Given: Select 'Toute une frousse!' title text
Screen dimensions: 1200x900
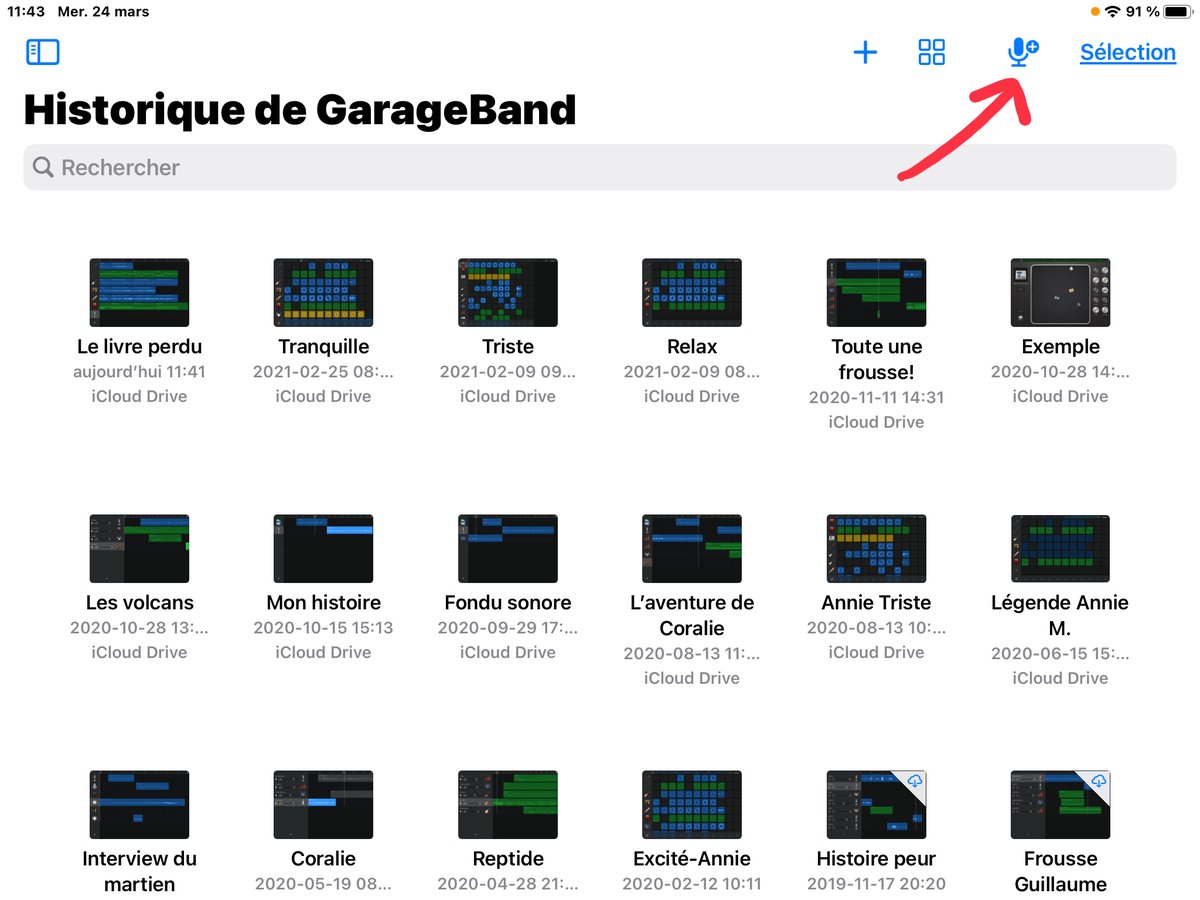Looking at the screenshot, I should pos(876,360).
